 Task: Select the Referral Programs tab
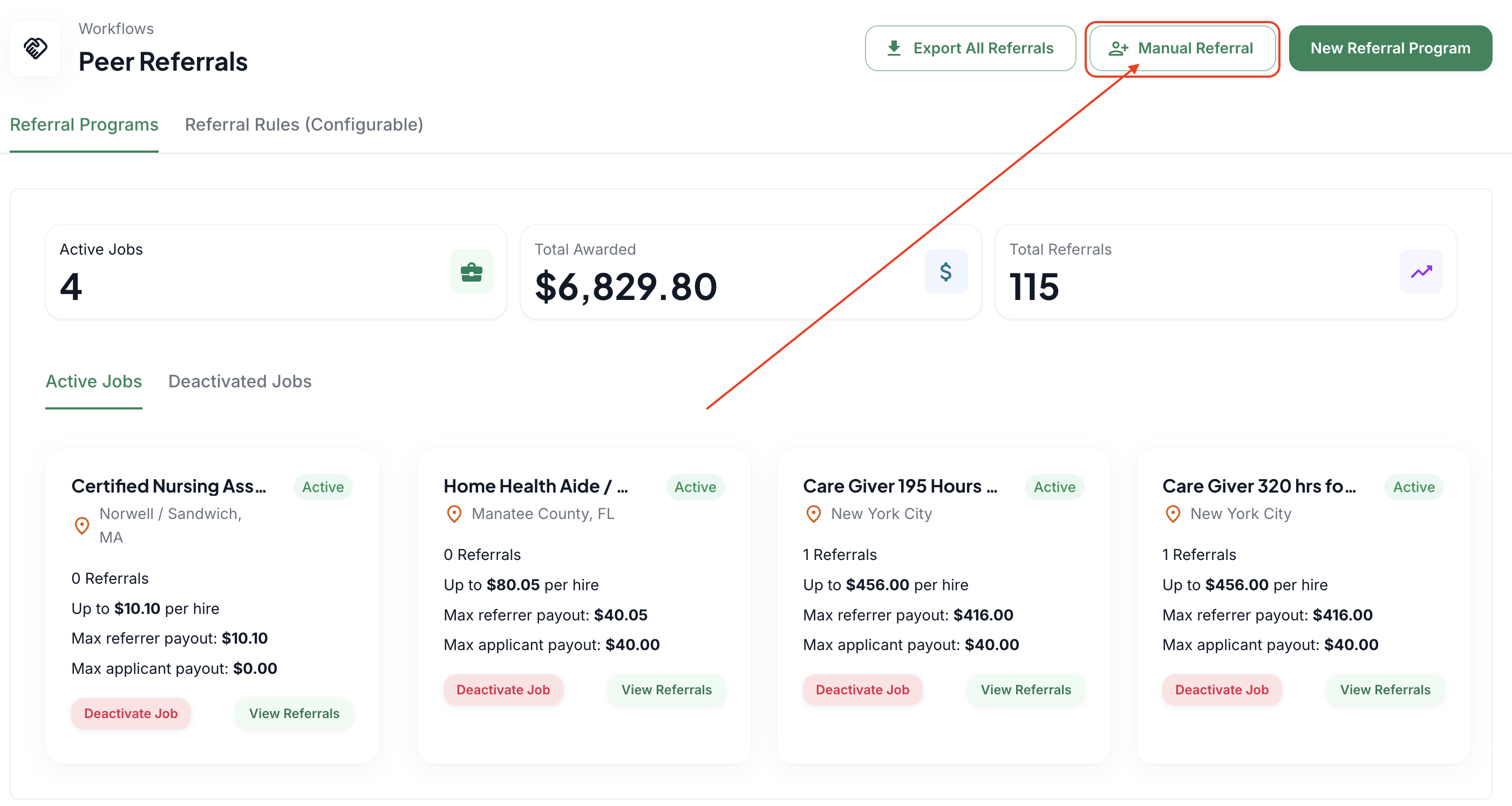[84, 125]
